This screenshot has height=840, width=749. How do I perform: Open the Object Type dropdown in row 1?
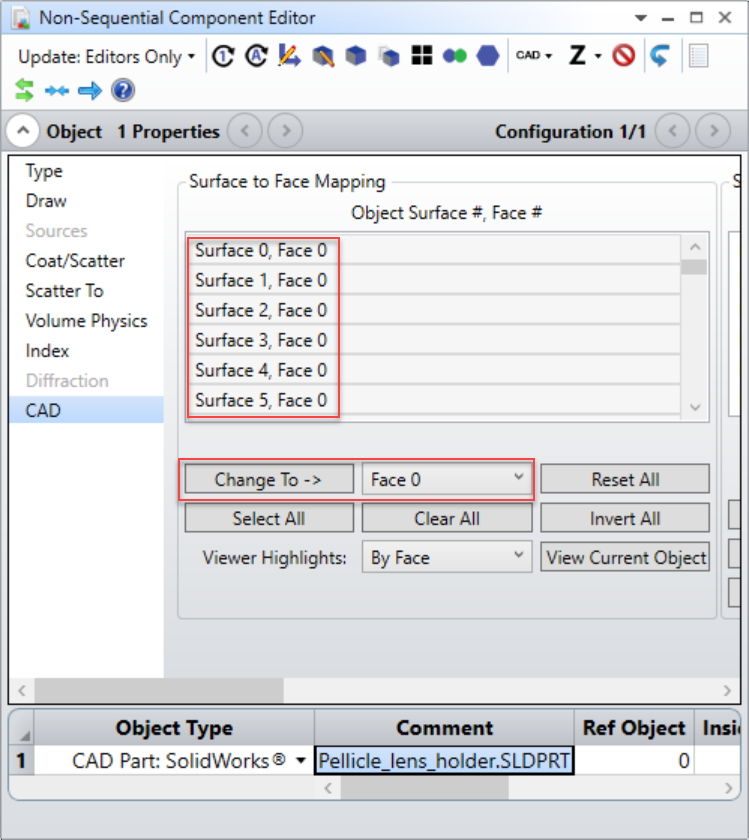tap(301, 761)
